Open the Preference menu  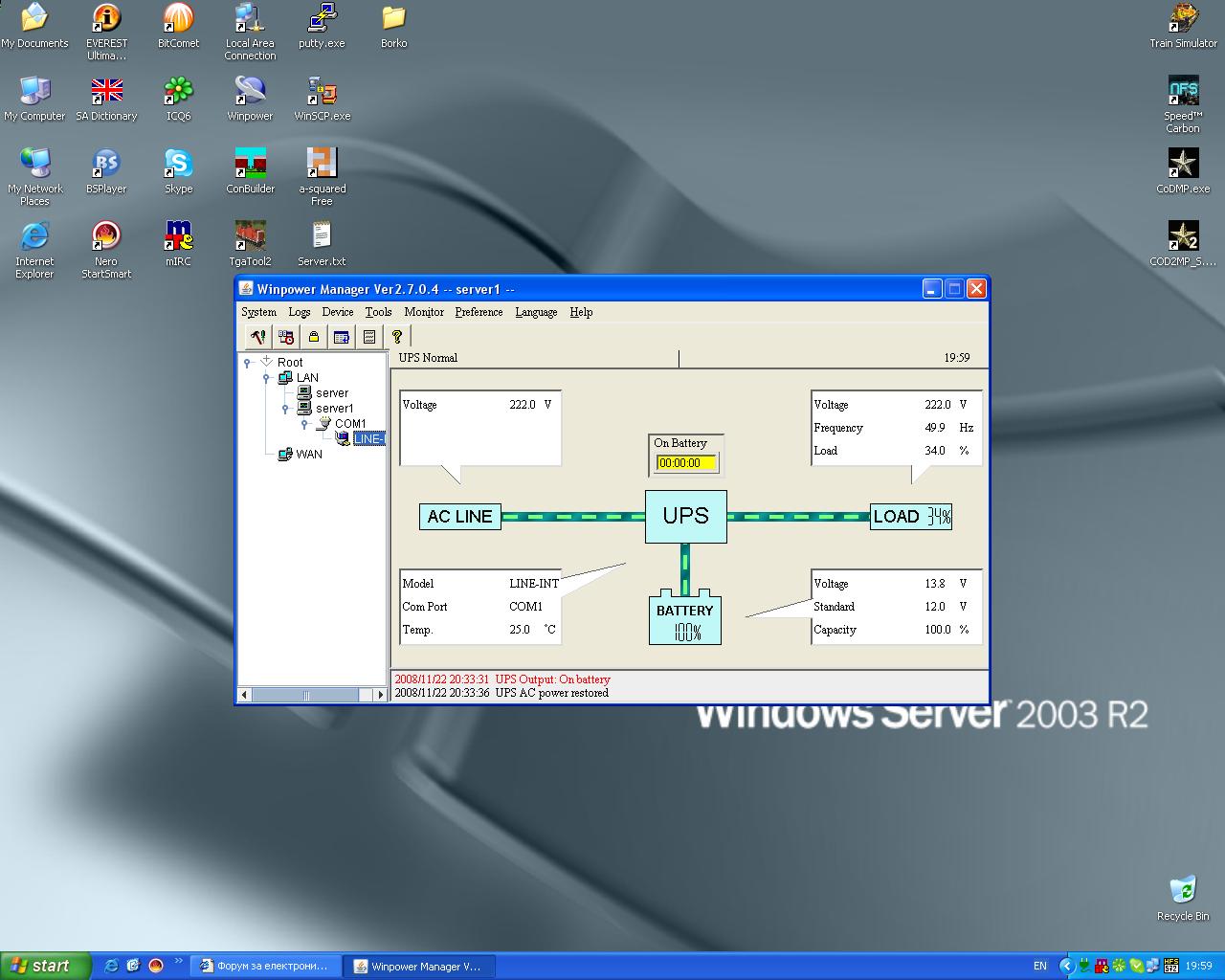479,312
